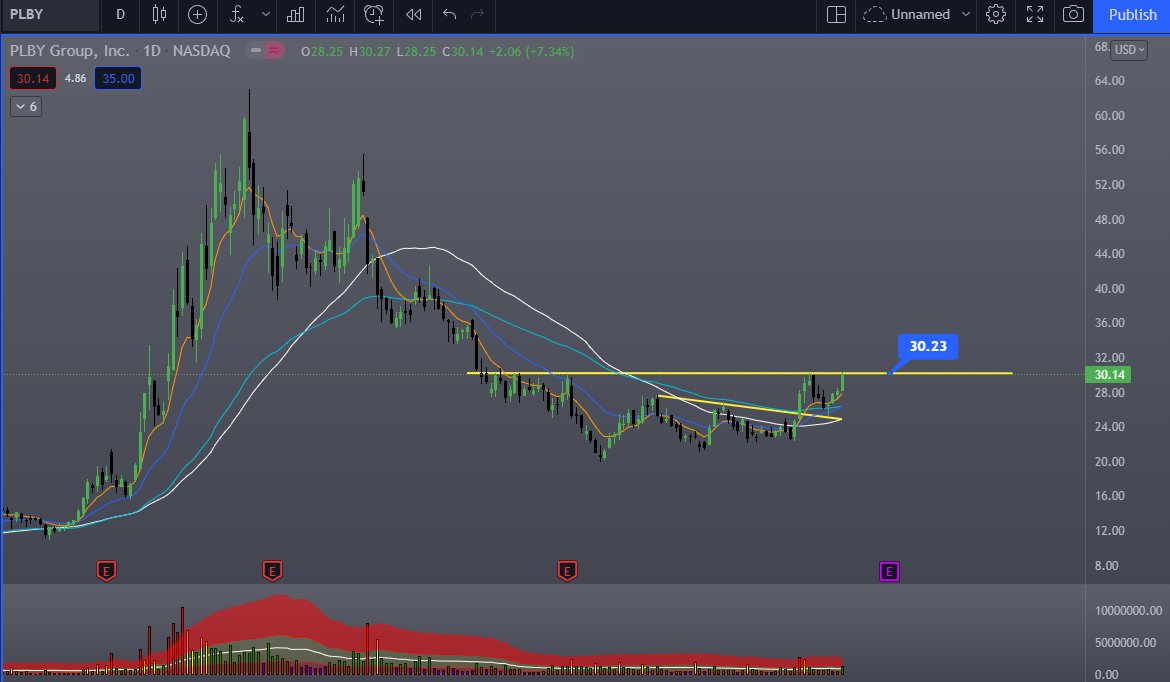Click the 5000000.00 volume scale label
Image resolution: width=1170 pixels, height=682 pixels.
pos(1125,642)
